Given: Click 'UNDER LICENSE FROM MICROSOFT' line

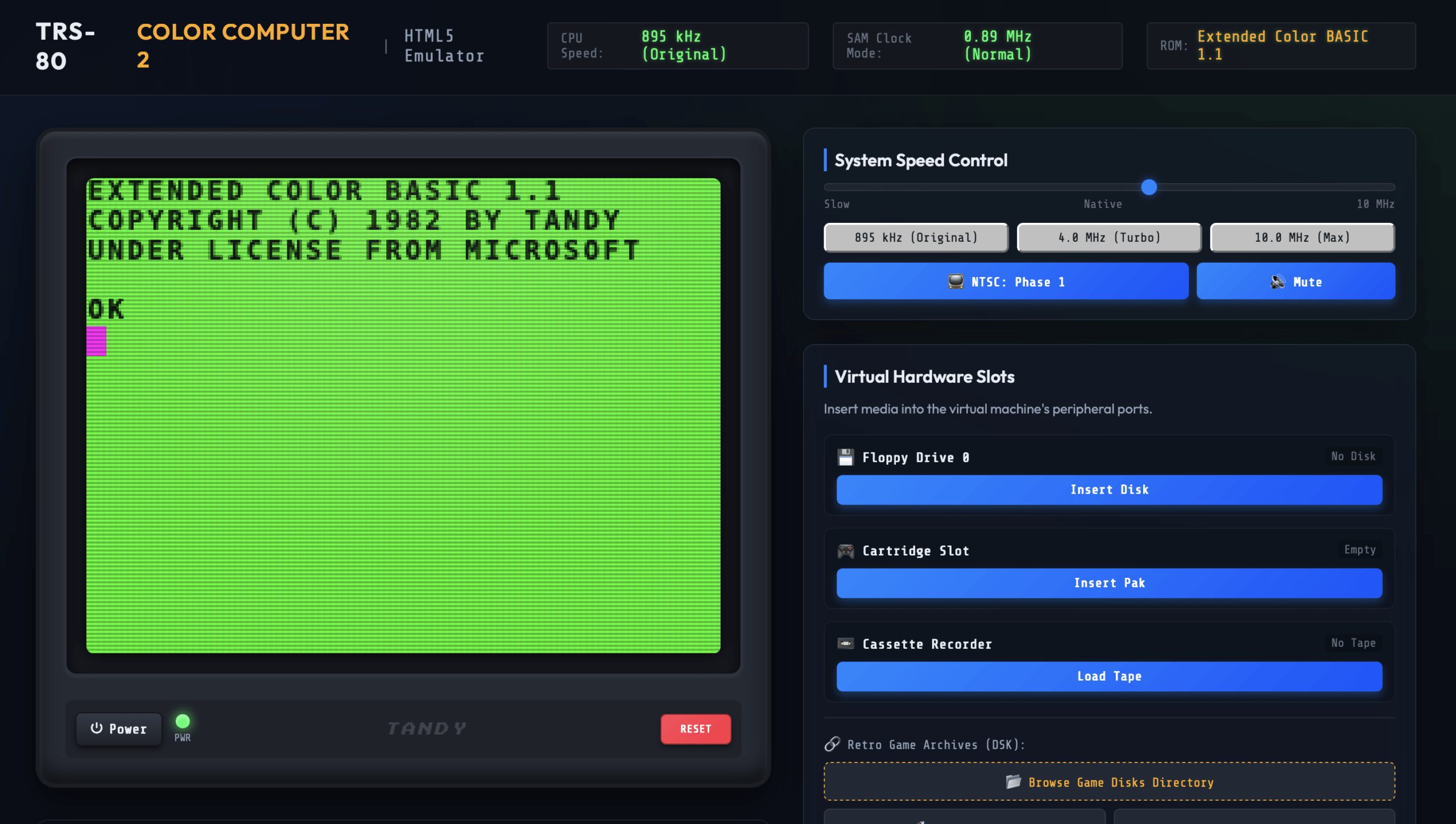Looking at the screenshot, I should 364,250.
